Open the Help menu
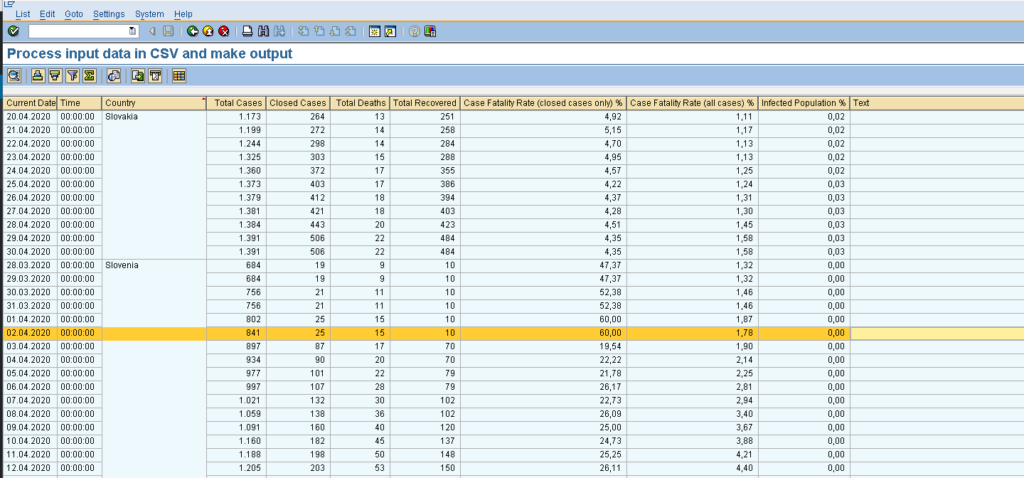 (x=184, y=14)
